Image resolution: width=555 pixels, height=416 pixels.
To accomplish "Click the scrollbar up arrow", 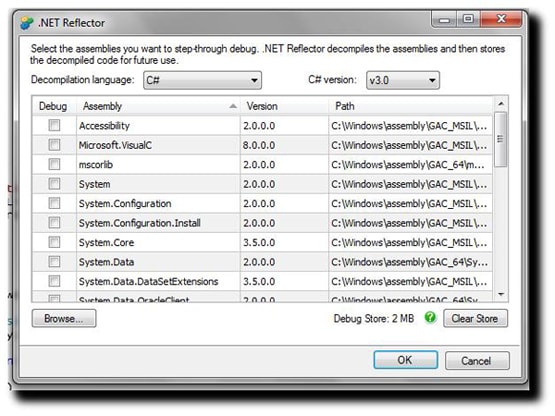I will [501, 104].
